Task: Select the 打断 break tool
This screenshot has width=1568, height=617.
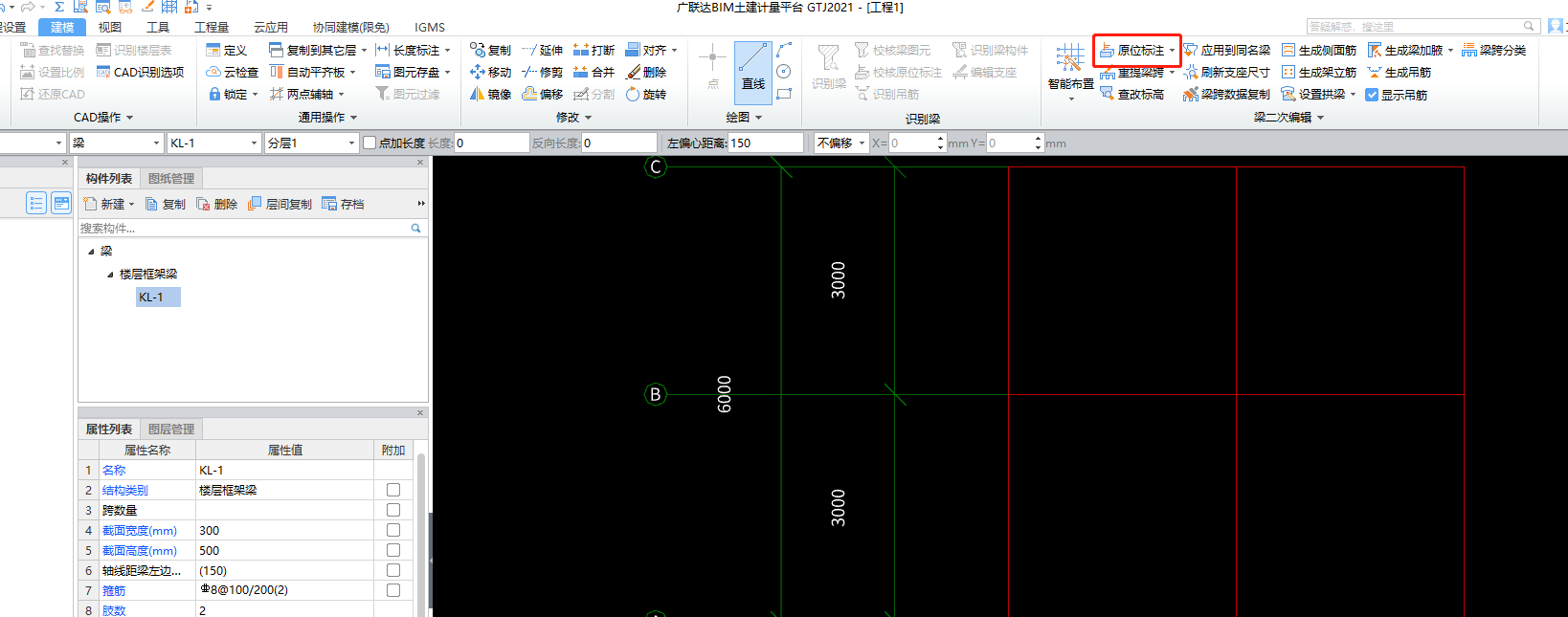Action: tap(594, 50)
